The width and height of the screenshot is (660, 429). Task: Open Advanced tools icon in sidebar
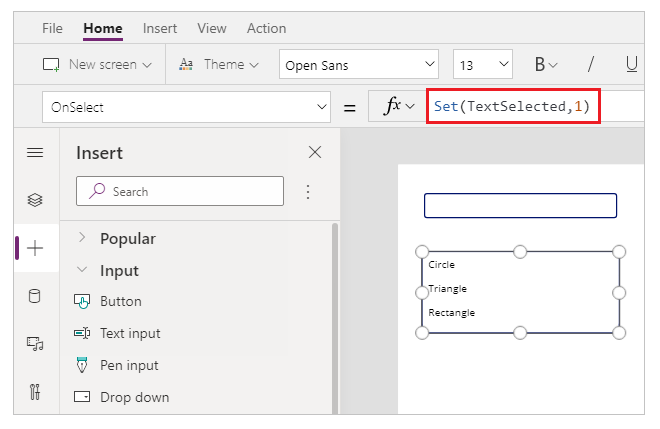point(35,391)
